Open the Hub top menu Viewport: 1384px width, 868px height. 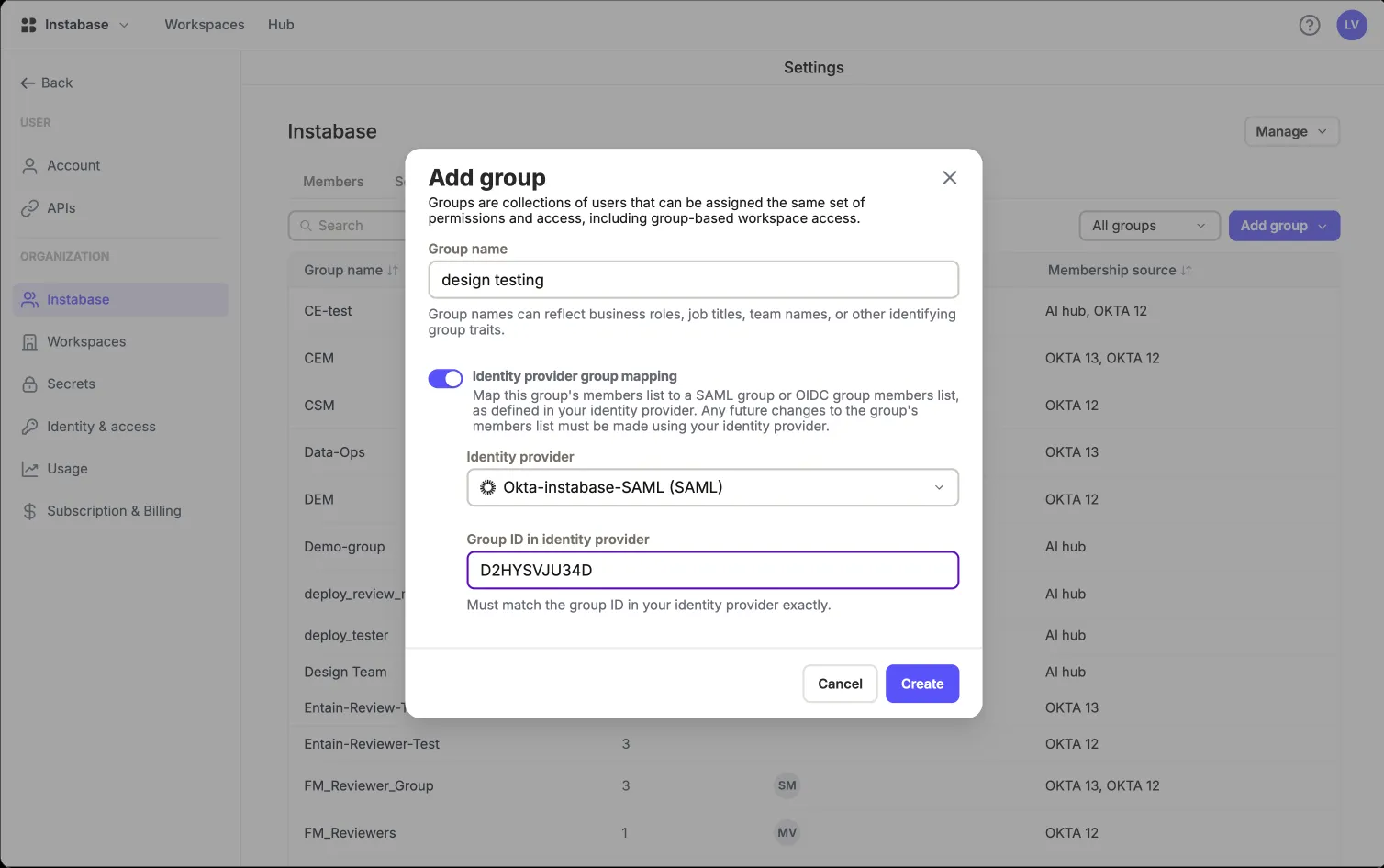click(x=281, y=25)
